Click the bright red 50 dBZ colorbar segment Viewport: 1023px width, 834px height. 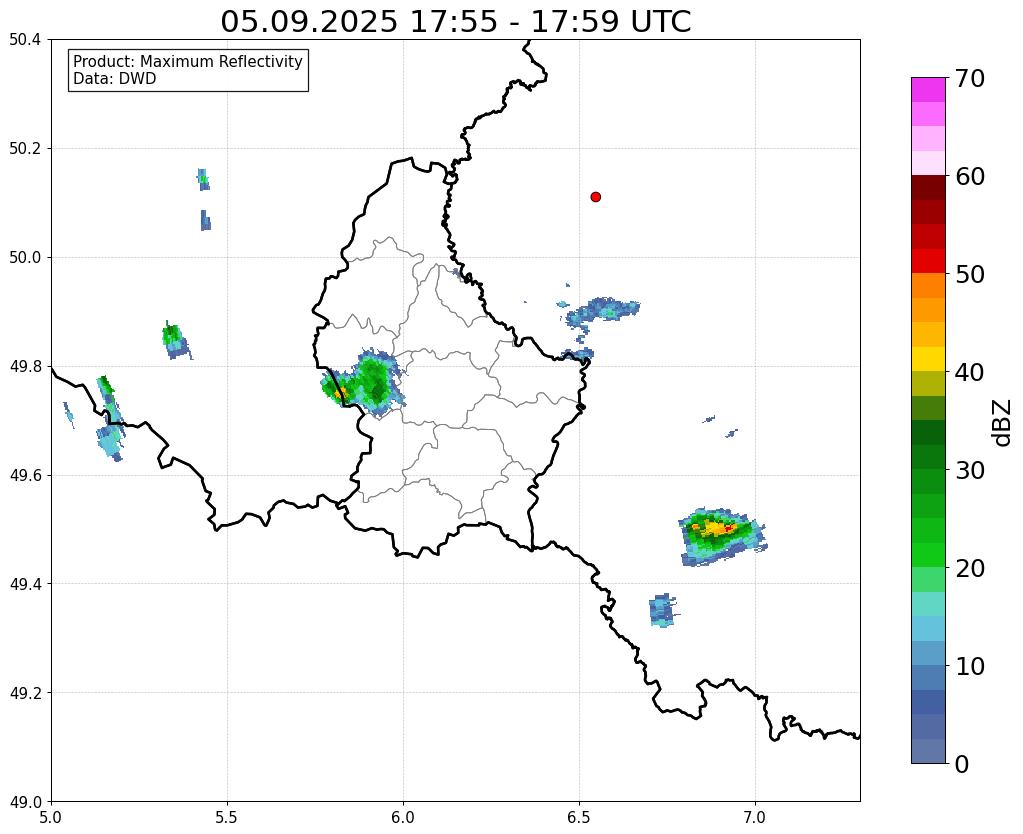point(928,261)
